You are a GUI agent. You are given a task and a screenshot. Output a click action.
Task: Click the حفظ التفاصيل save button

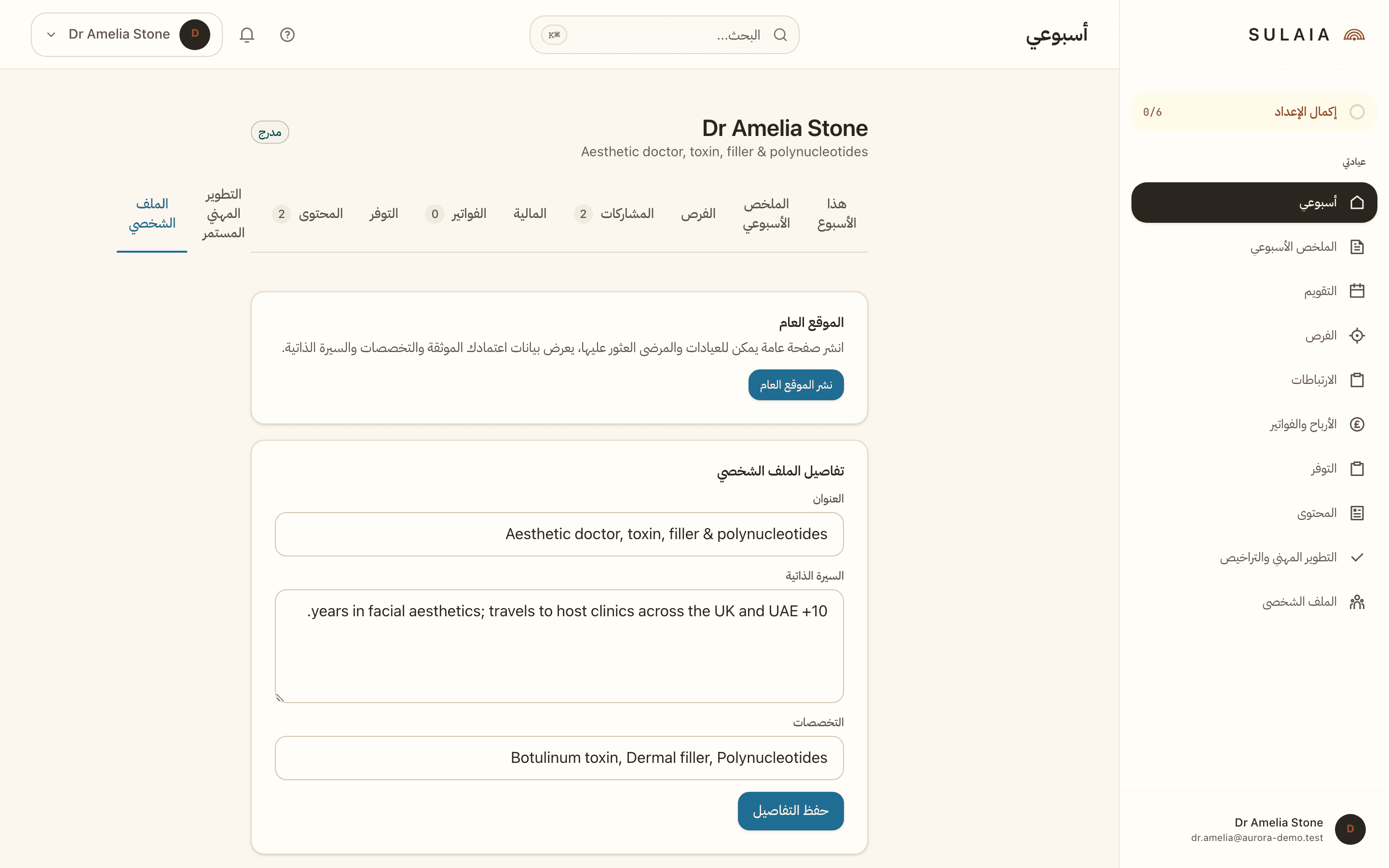pyautogui.click(x=790, y=811)
